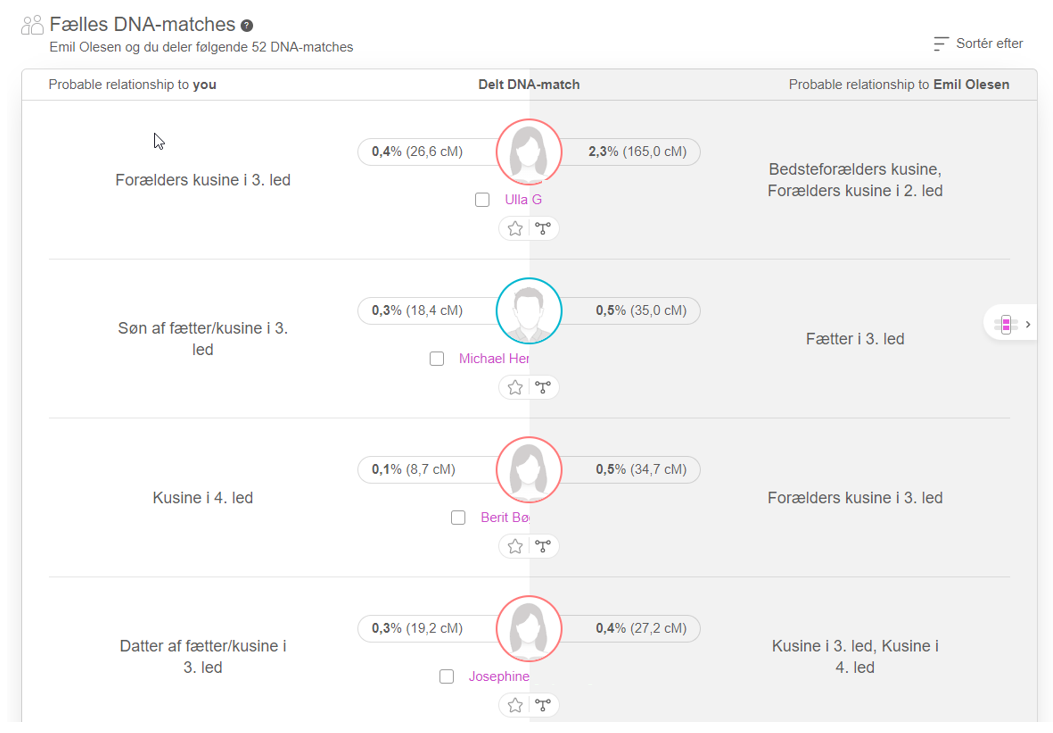
Task: Click the tree icon under Berit Bø
Action: [x=543, y=546]
